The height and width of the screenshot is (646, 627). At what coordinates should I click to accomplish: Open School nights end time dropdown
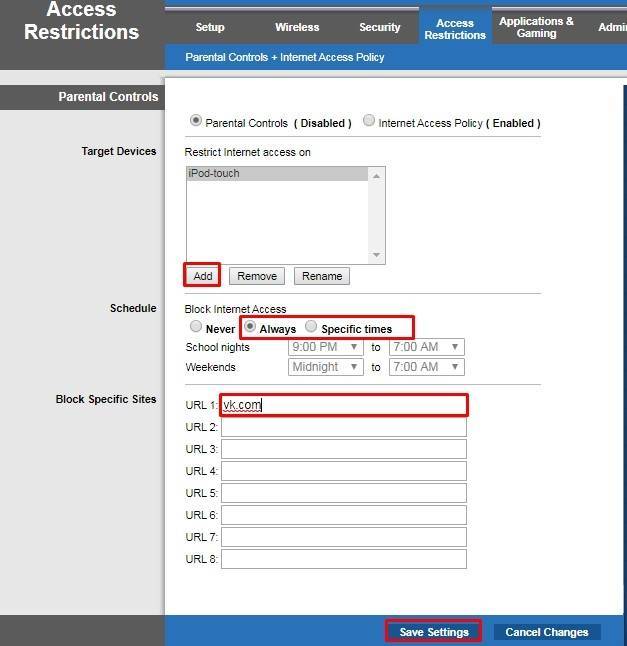(x=426, y=347)
